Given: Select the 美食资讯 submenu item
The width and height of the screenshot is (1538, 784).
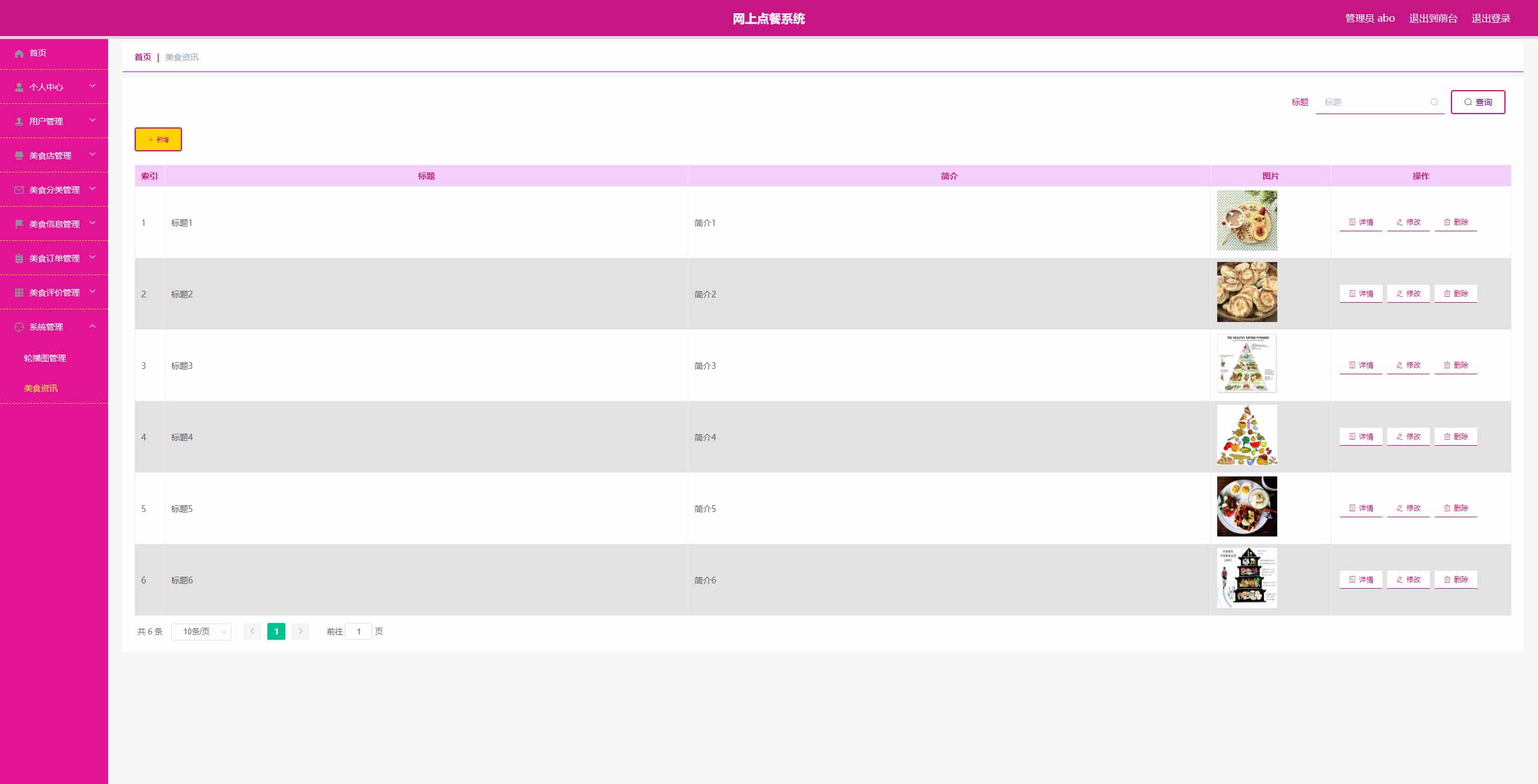Looking at the screenshot, I should tap(41, 388).
